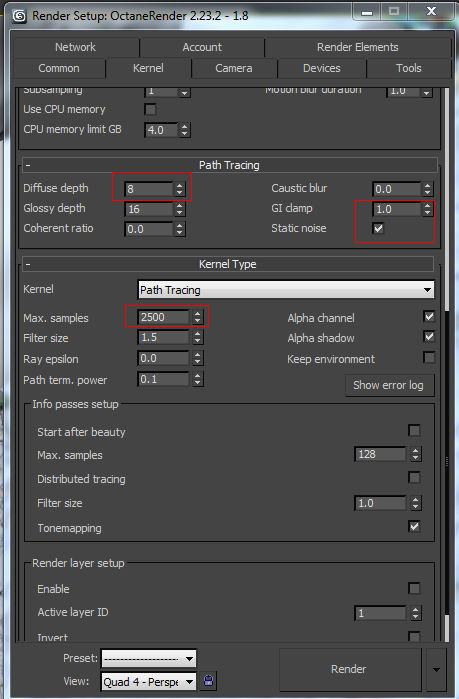Switch to the Network tab
459x699 pixels.
(75, 47)
